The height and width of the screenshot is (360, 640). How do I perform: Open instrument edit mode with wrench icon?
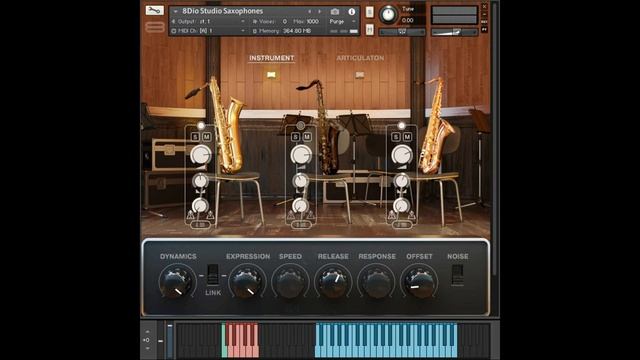point(154,10)
